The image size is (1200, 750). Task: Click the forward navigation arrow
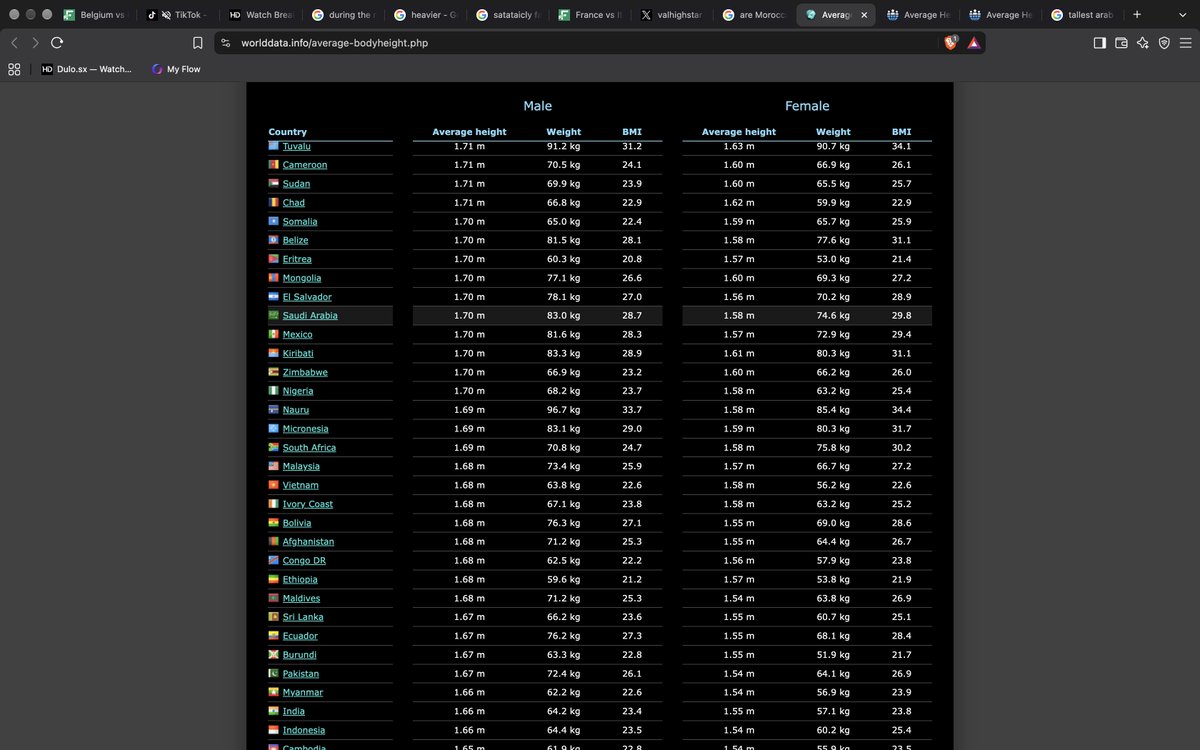pos(36,43)
